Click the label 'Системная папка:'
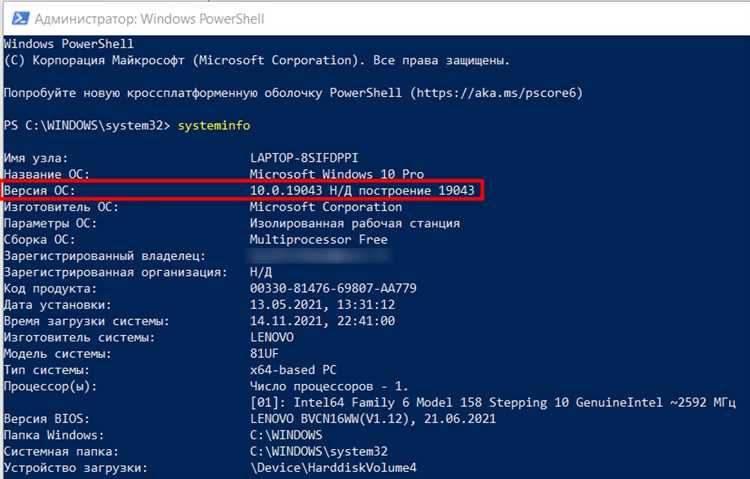Viewport: 750px width, 479px height. pyautogui.click(x=61, y=451)
